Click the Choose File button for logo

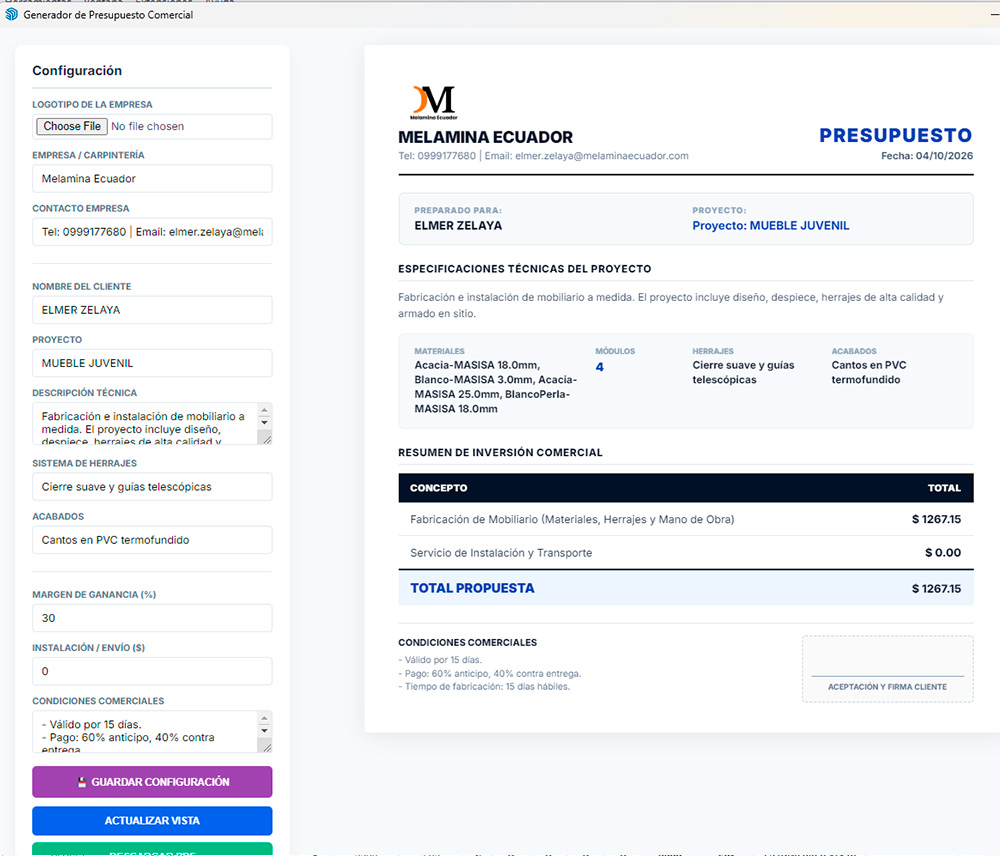[x=72, y=126]
